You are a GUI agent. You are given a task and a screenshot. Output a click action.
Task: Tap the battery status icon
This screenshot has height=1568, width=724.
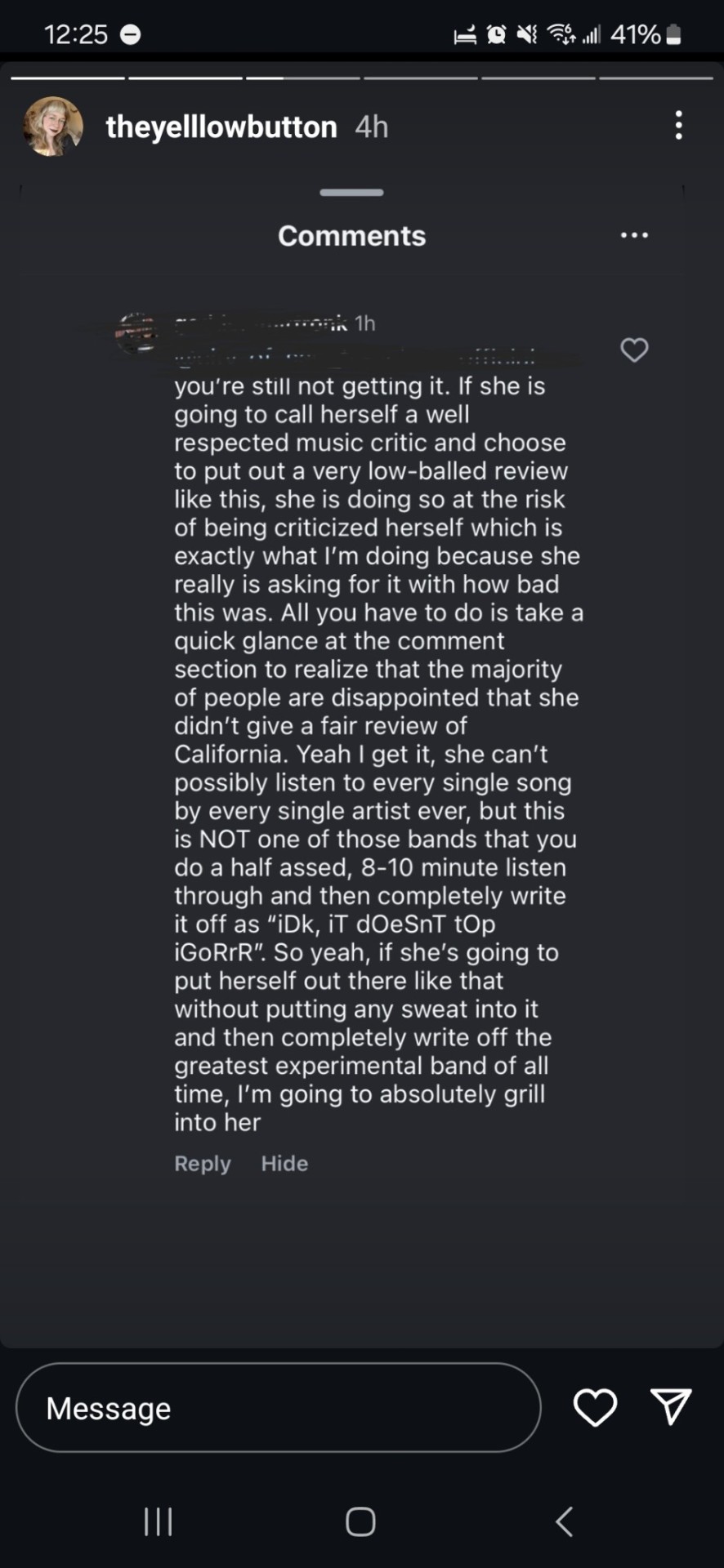(674, 34)
